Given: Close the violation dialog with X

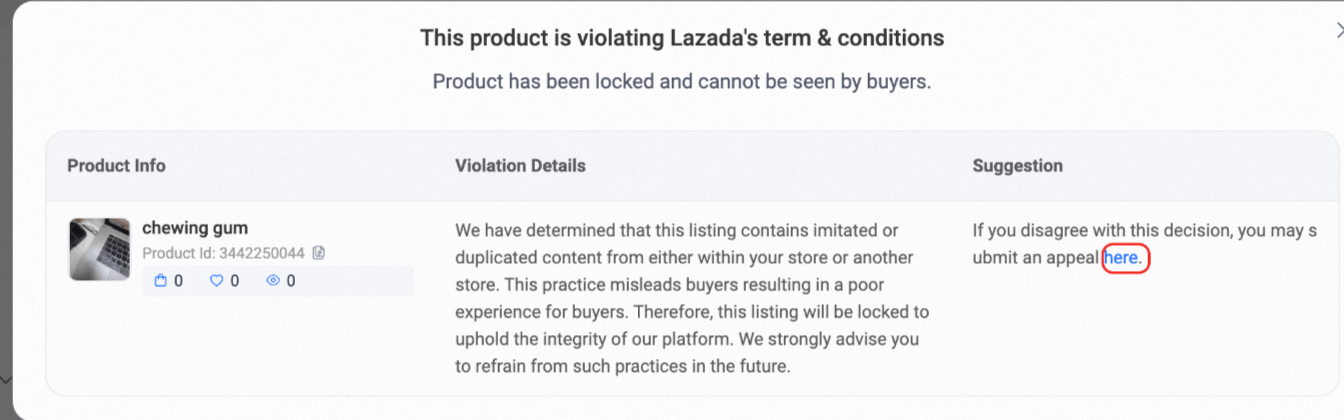Looking at the screenshot, I should 1339,31.
